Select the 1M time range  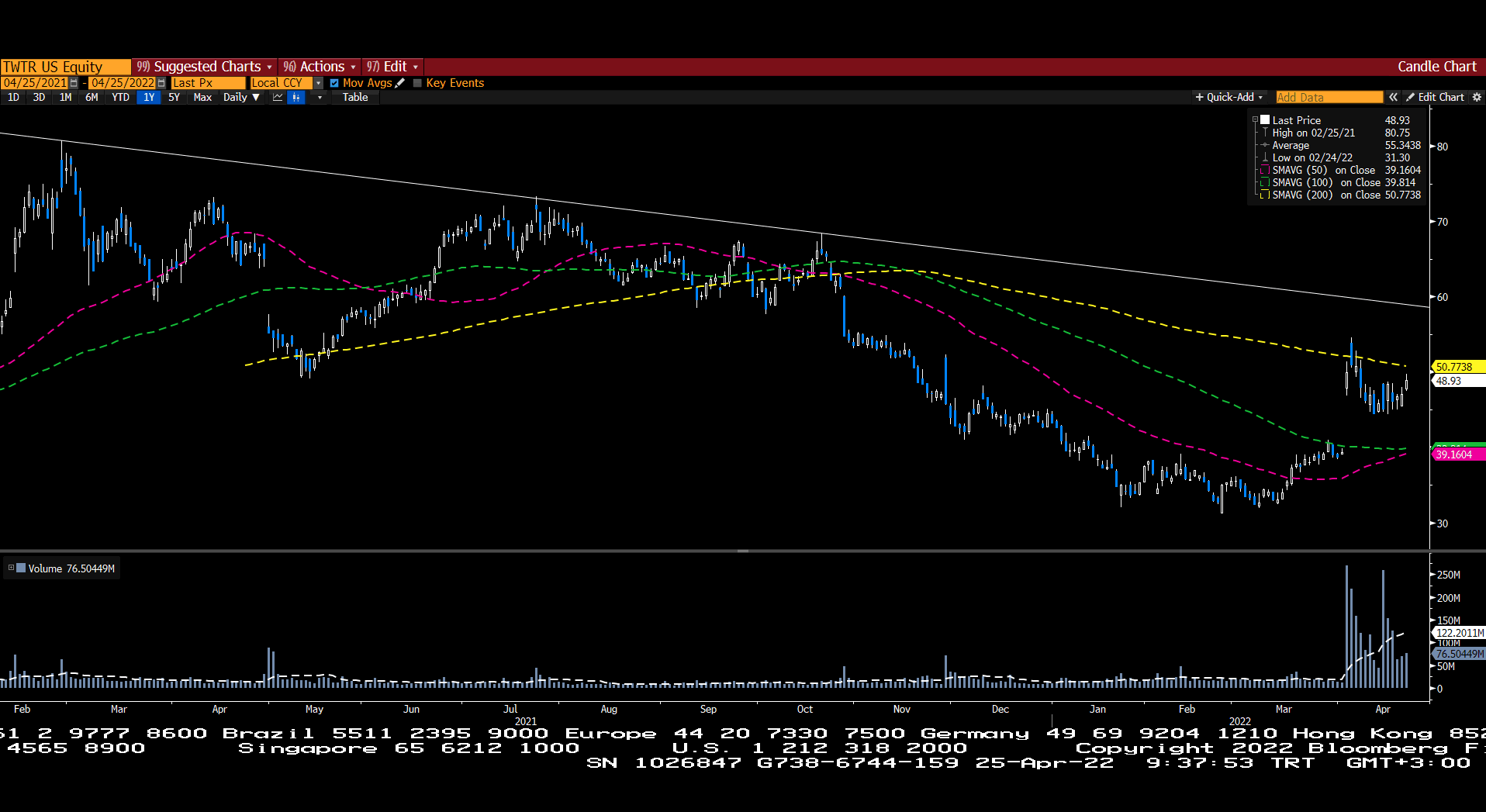pos(65,97)
